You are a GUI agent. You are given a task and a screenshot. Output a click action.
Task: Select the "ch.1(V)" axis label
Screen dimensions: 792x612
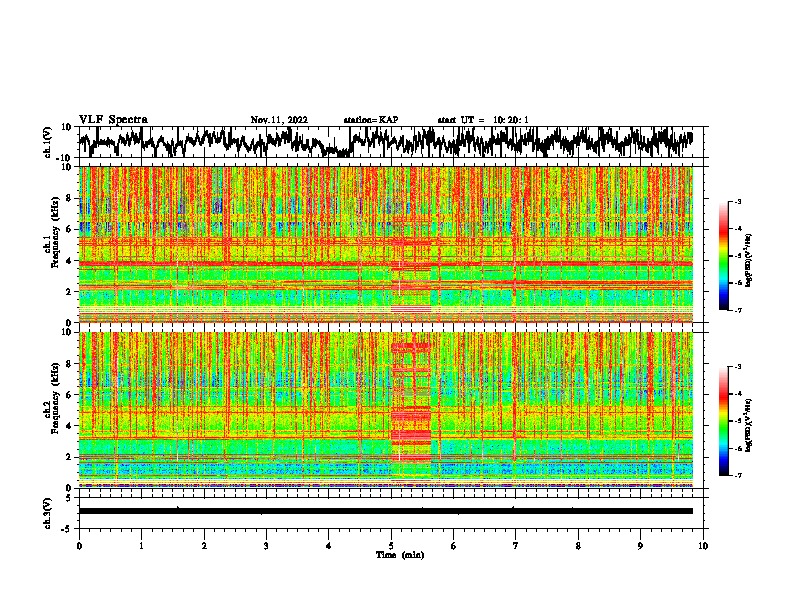(48, 142)
